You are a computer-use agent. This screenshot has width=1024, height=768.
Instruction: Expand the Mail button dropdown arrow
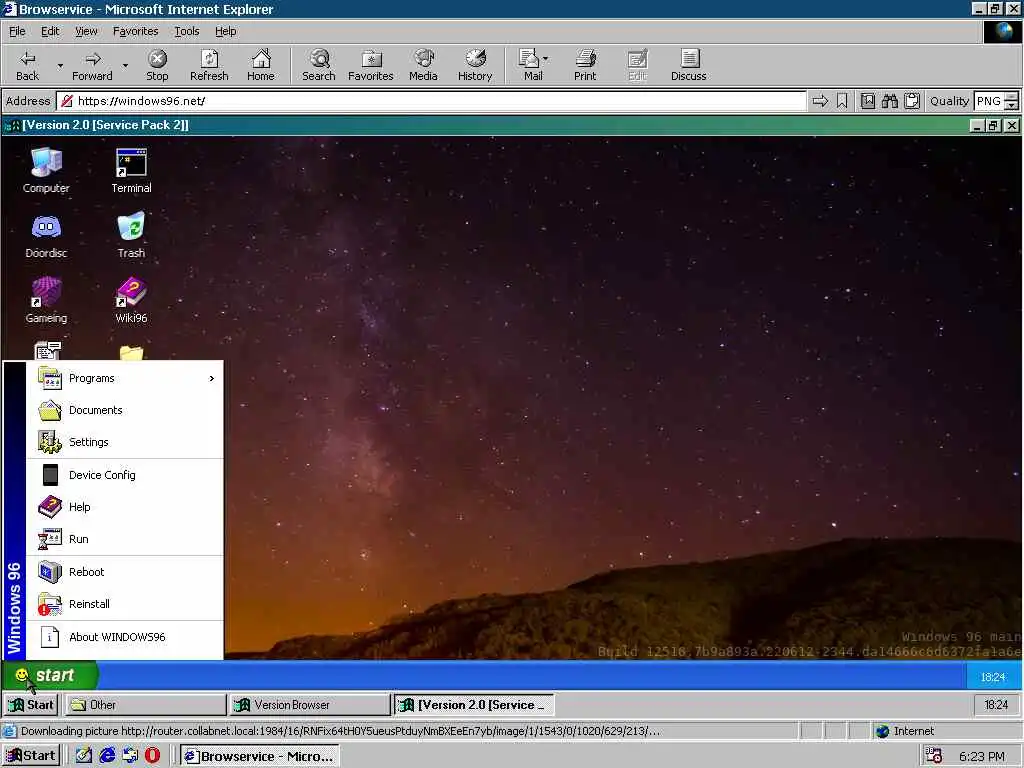pos(545,59)
